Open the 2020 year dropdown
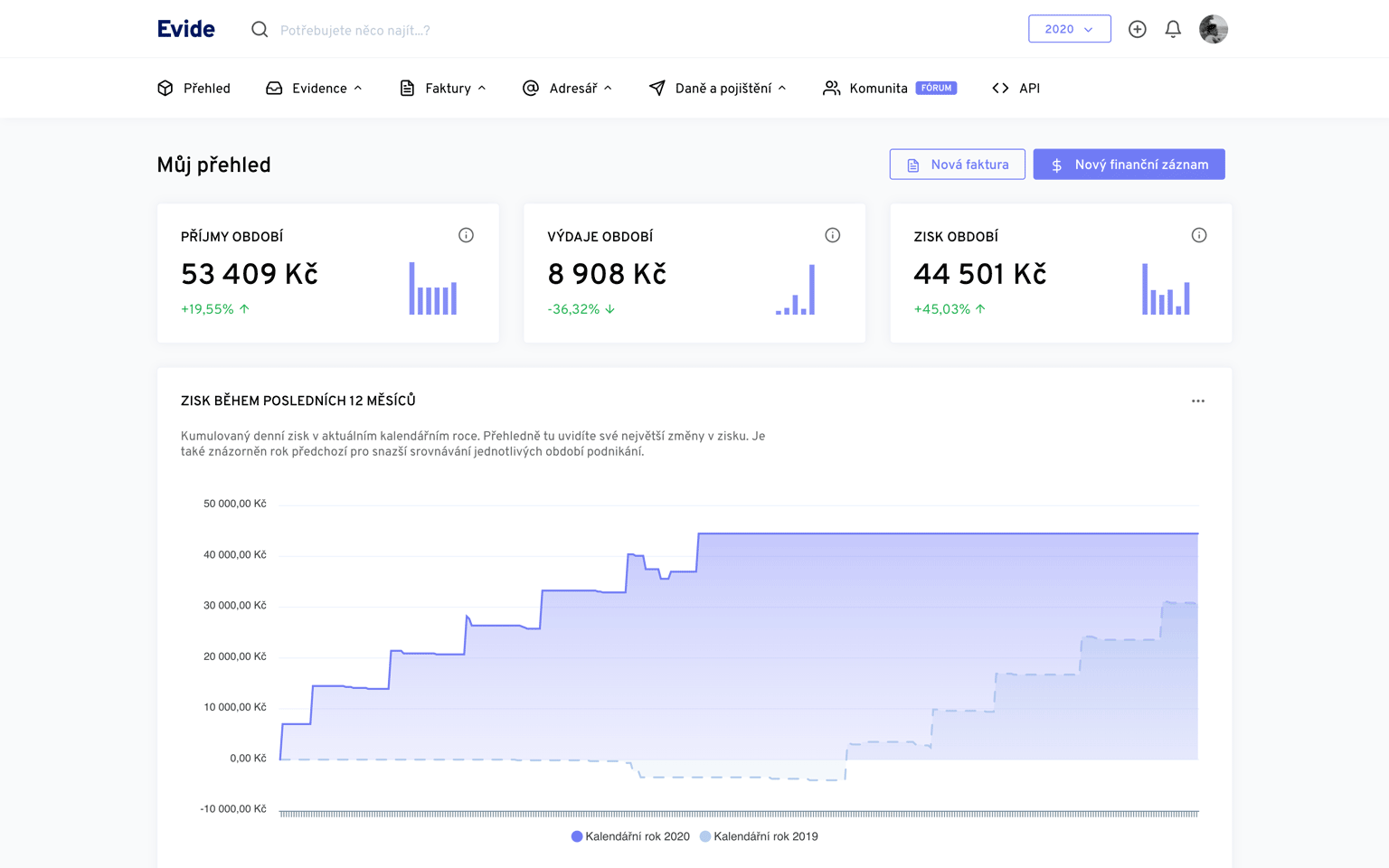Screen dimensions: 1389x868 pyautogui.click(x=1069, y=29)
